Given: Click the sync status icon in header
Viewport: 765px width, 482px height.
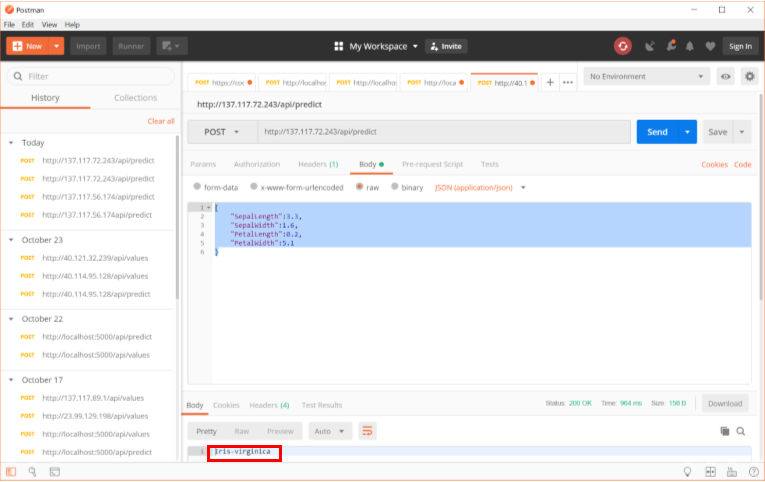Looking at the screenshot, I should (623, 46).
